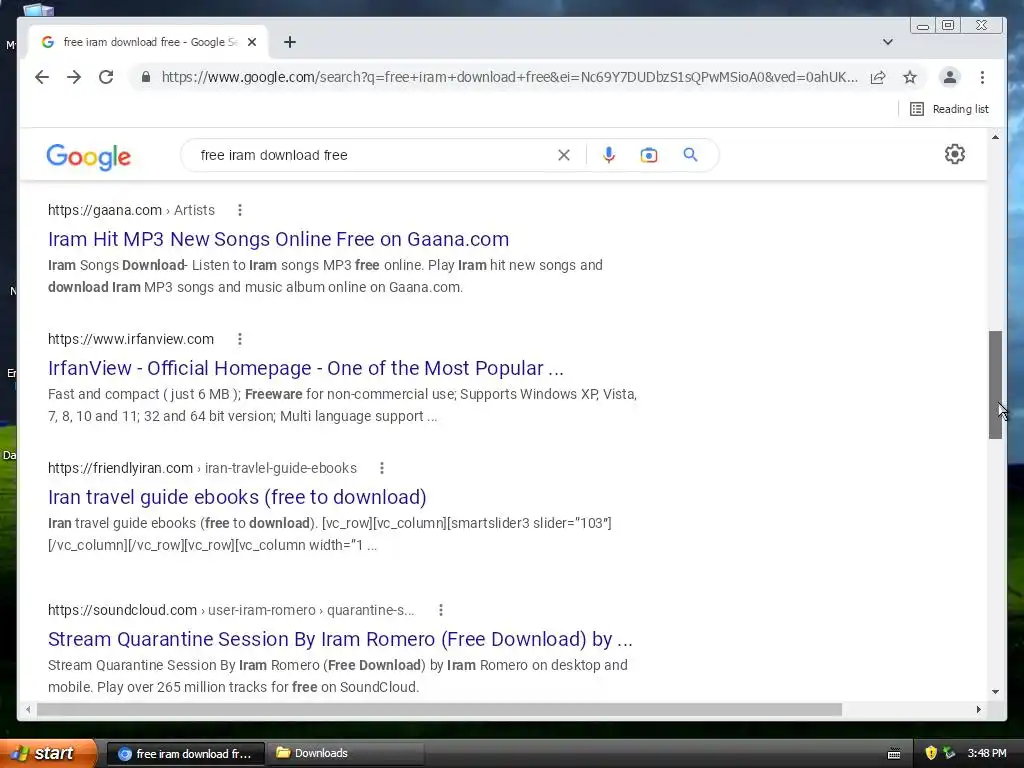Click the scroll right arrow
Image resolution: width=1024 pixels, height=768 pixels.
pos(978,709)
